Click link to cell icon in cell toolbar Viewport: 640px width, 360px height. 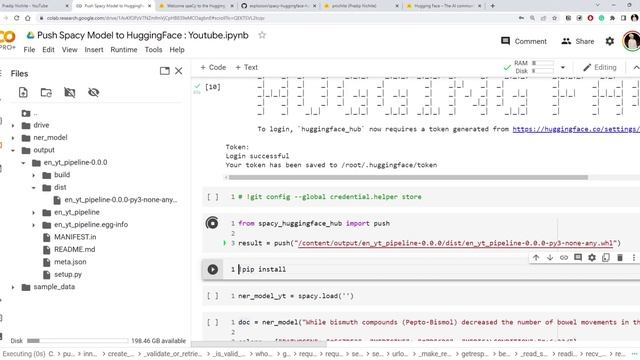564,258
